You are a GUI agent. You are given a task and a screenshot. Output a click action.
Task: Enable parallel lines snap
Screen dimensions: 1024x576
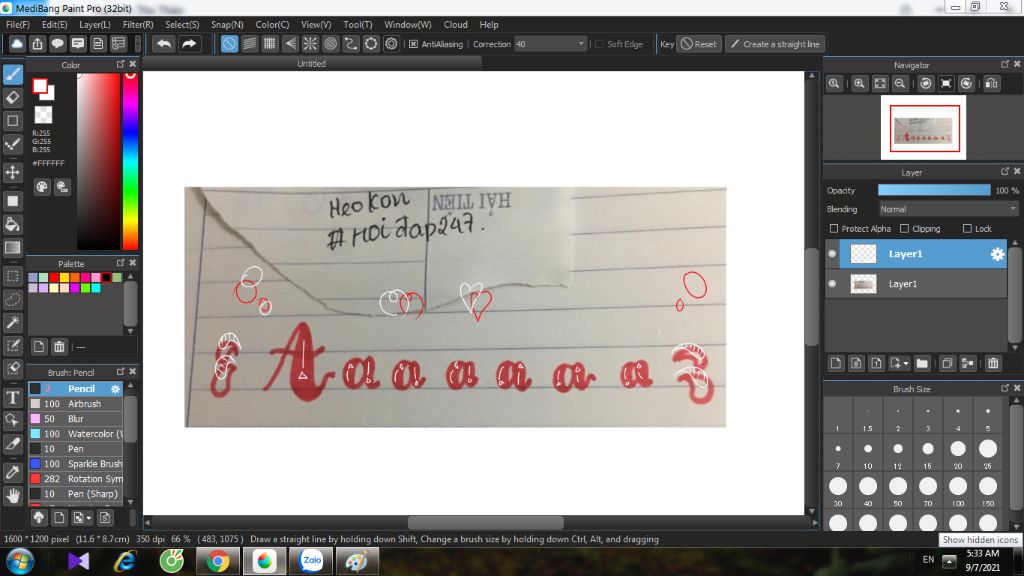(x=249, y=44)
